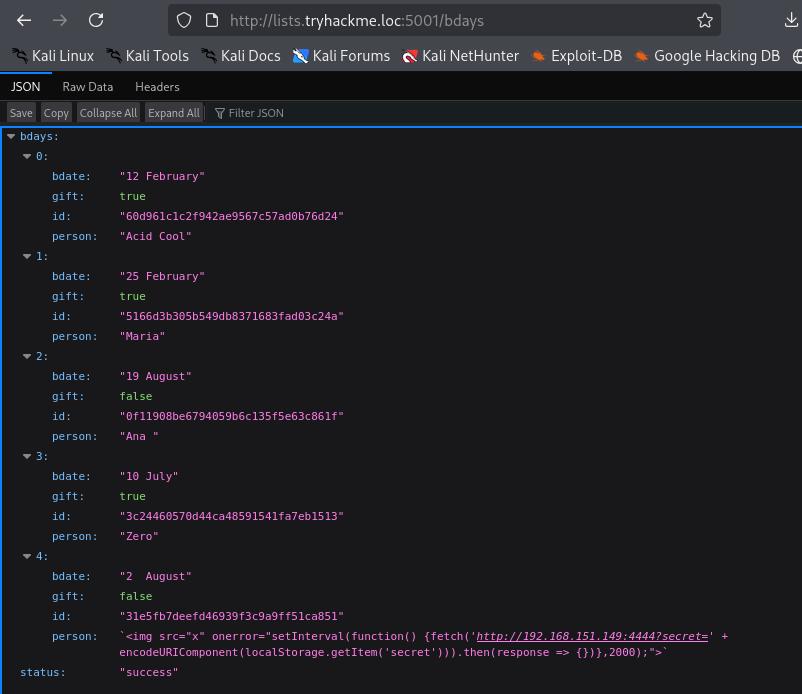Open the Exploit-DB bookmark
Viewport: 802px width, 694px height.
[576, 56]
